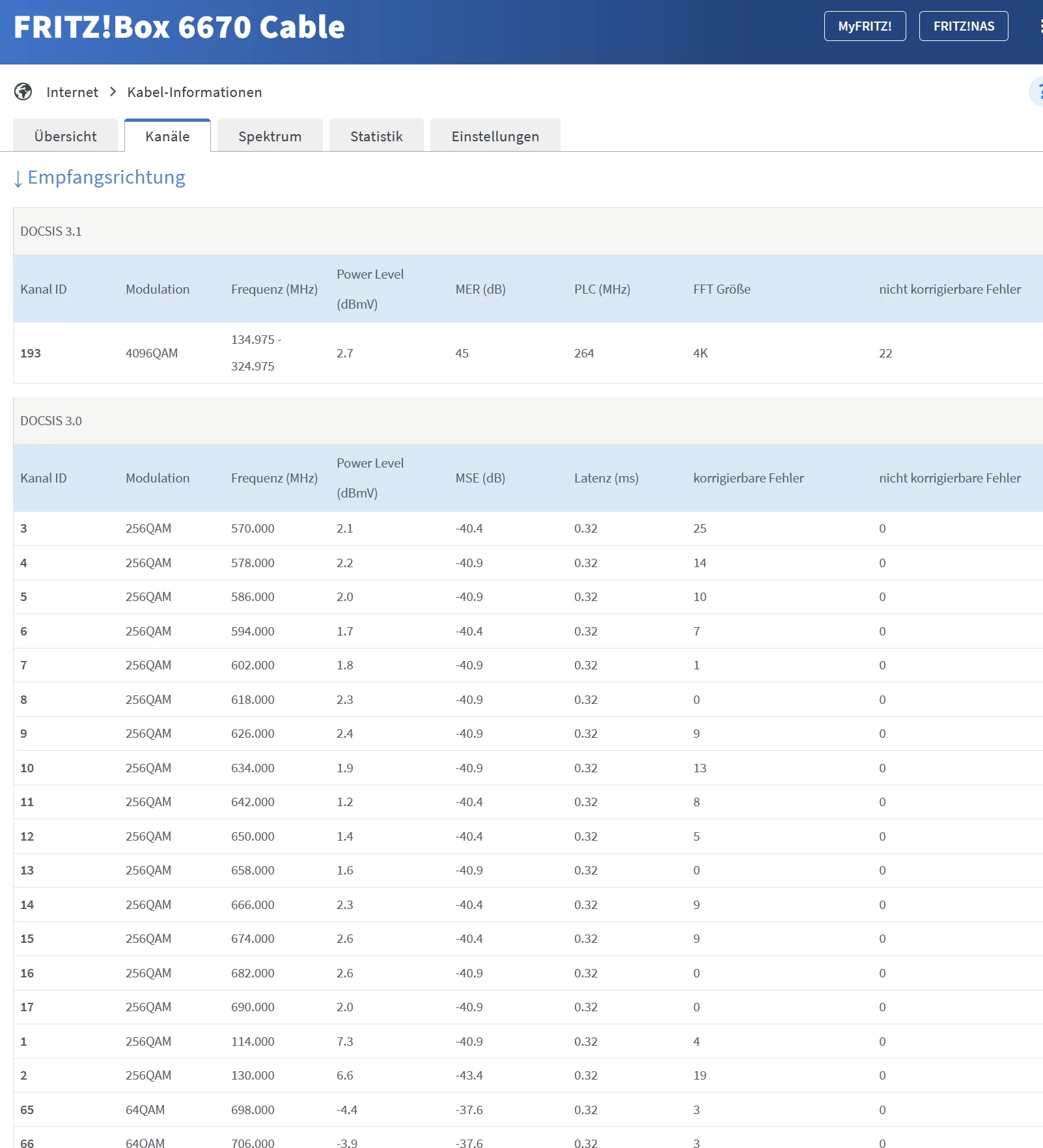Viewport: 1043px width, 1148px height.
Task: Open help with the question mark icon
Action: click(x=1038, y=92)
